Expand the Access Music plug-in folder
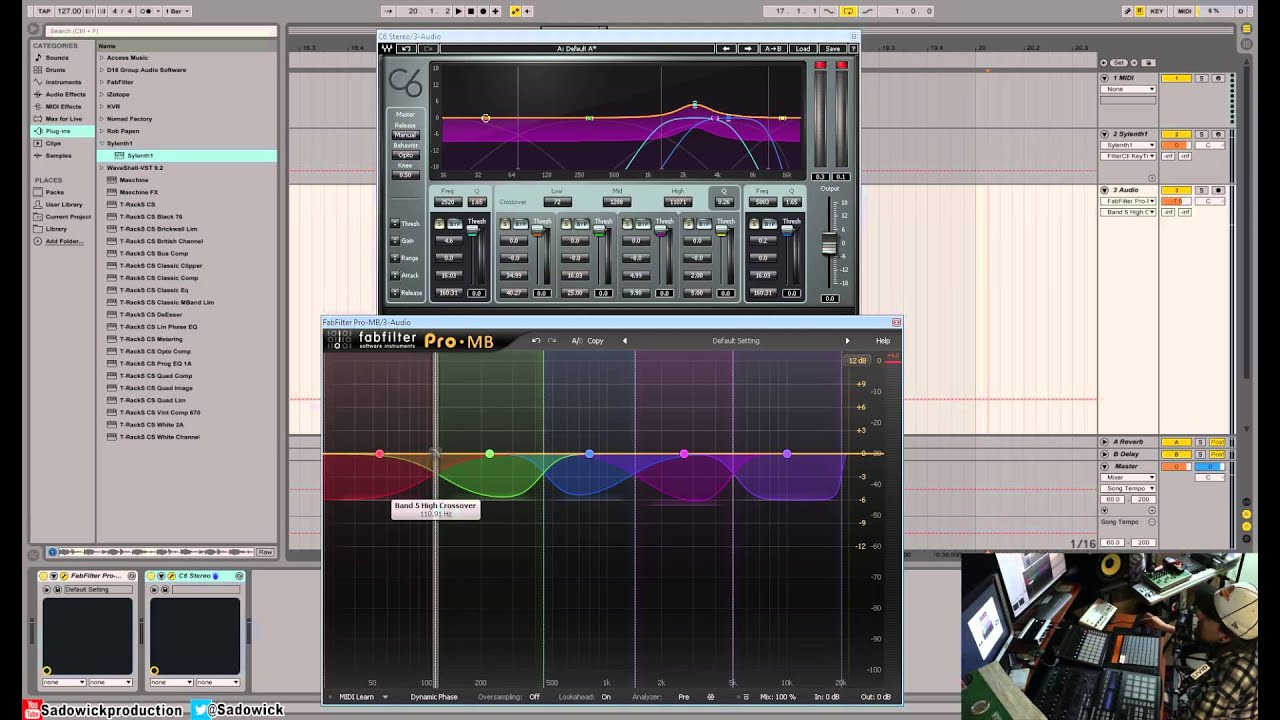Image resolution: width=1280 pixels, height=720 pixels. 101,58
